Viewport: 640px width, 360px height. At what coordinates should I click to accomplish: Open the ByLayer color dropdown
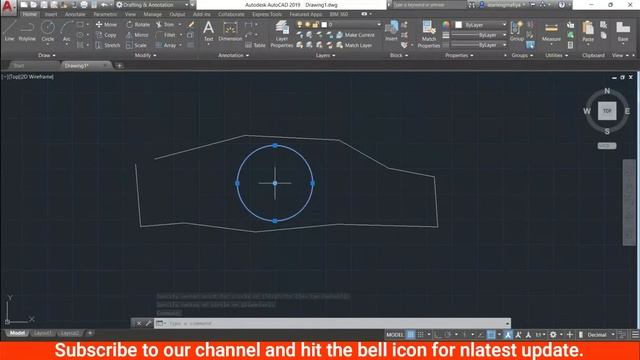pyautogui.click(x=481, y=25)
